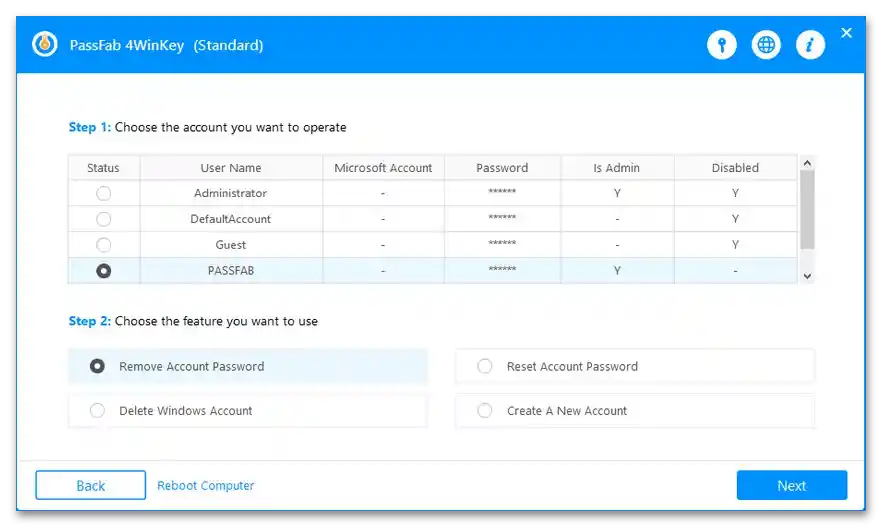The height and width of the screenshot is (527, 882).
Task: Open the globe language icon
Action: coord(766,45)
